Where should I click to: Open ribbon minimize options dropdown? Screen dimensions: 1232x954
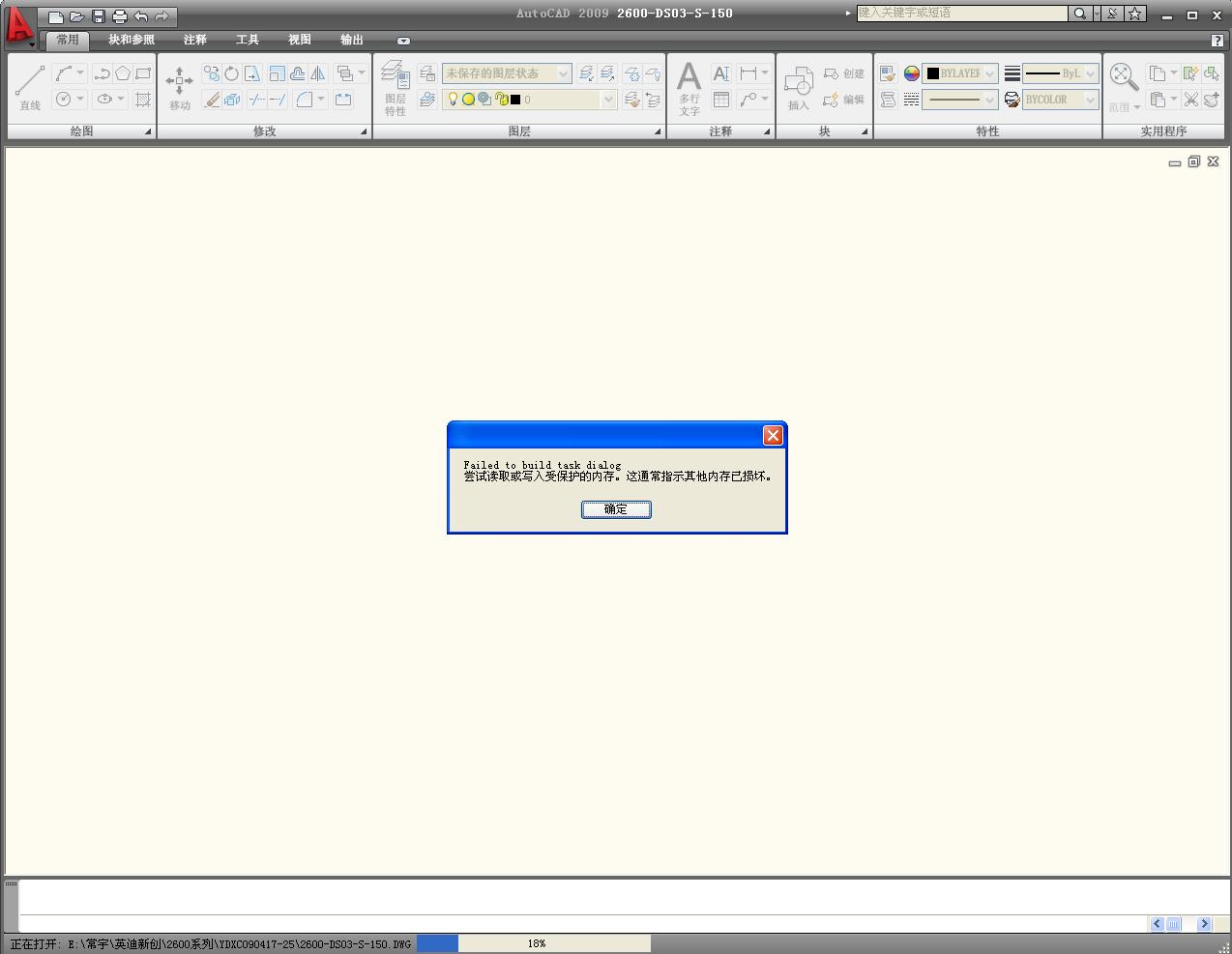point(403,41)
